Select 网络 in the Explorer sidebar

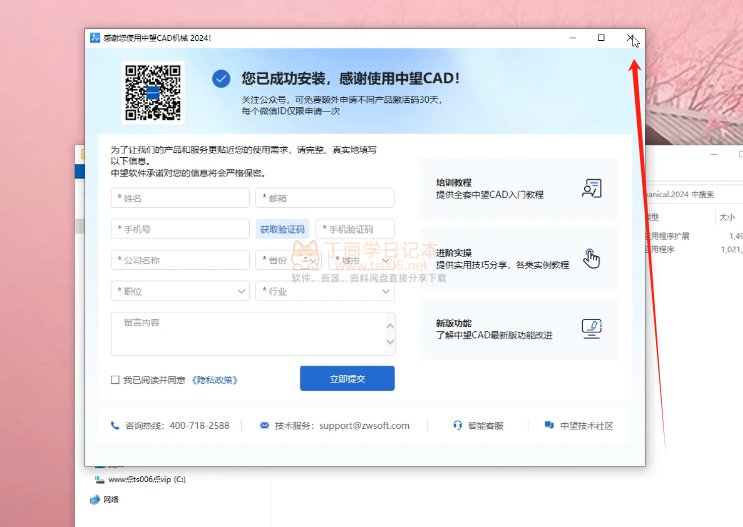[x=110, y=499]
